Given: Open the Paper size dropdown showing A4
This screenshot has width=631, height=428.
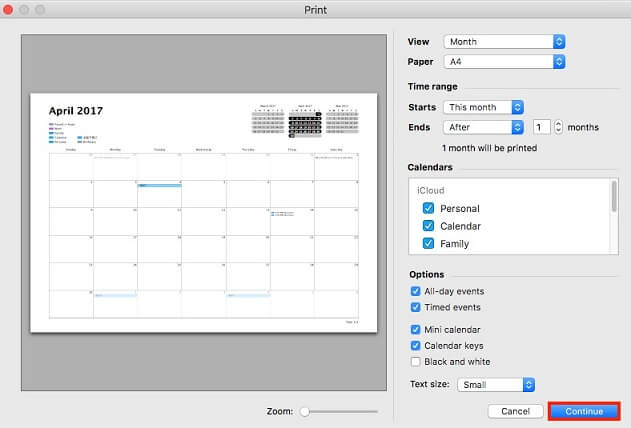Looking at the screenshot, I should tap(507, 62).
